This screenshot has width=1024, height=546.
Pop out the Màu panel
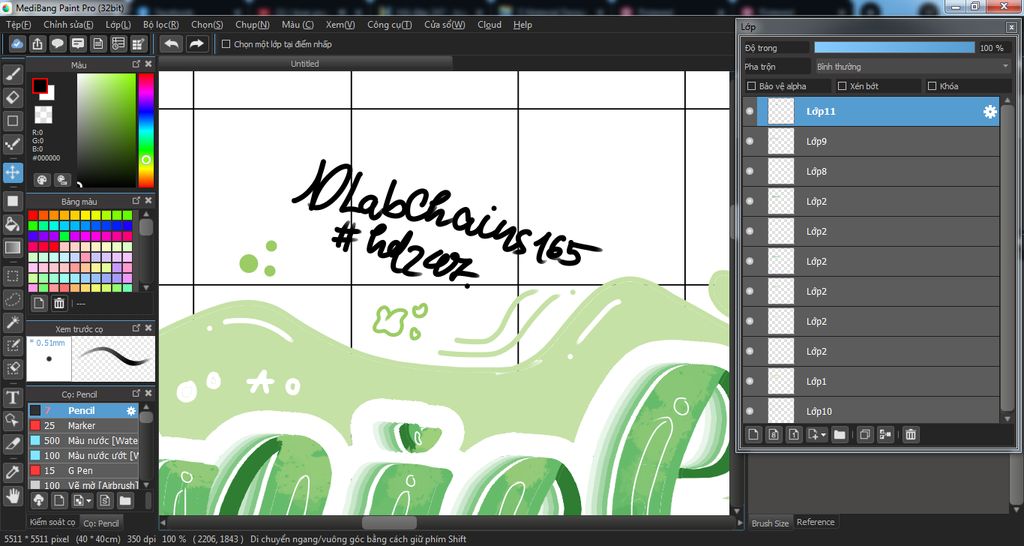tap(136, 64)
